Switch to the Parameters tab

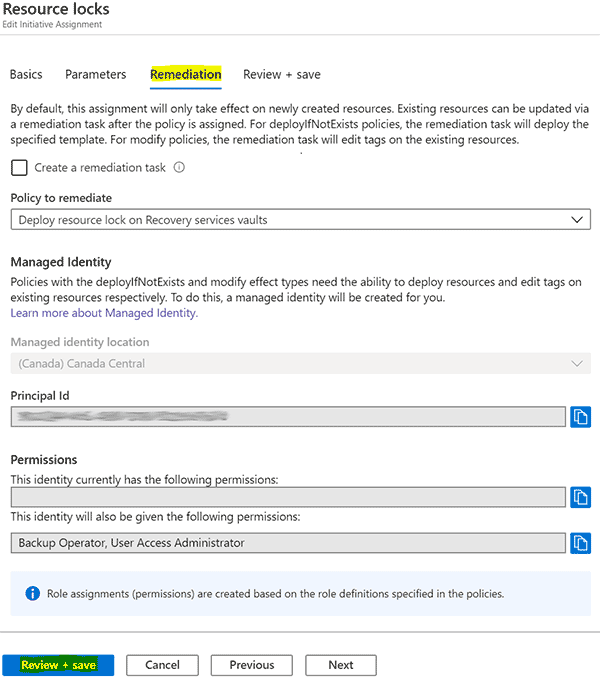point(96,75)
